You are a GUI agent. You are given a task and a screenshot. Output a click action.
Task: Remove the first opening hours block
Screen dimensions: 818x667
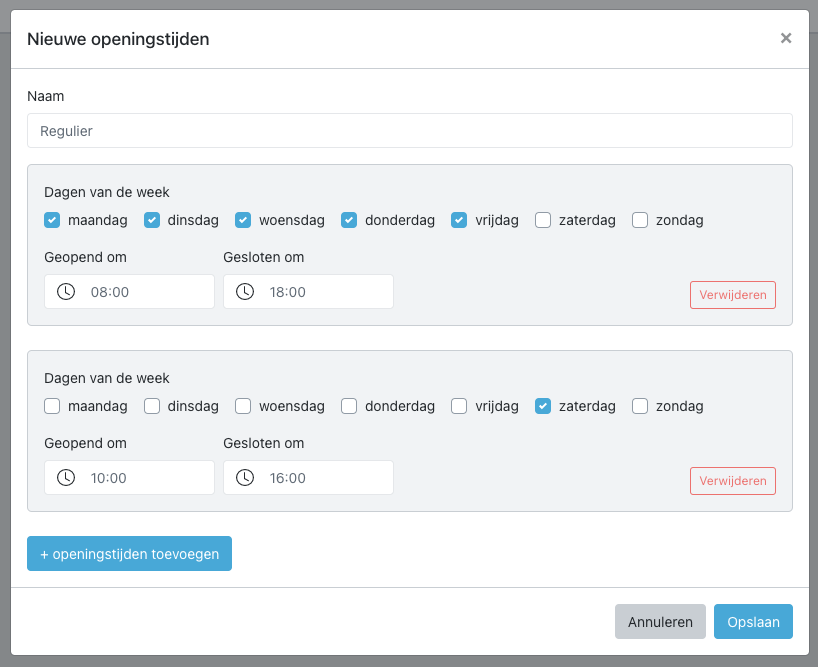732,295
